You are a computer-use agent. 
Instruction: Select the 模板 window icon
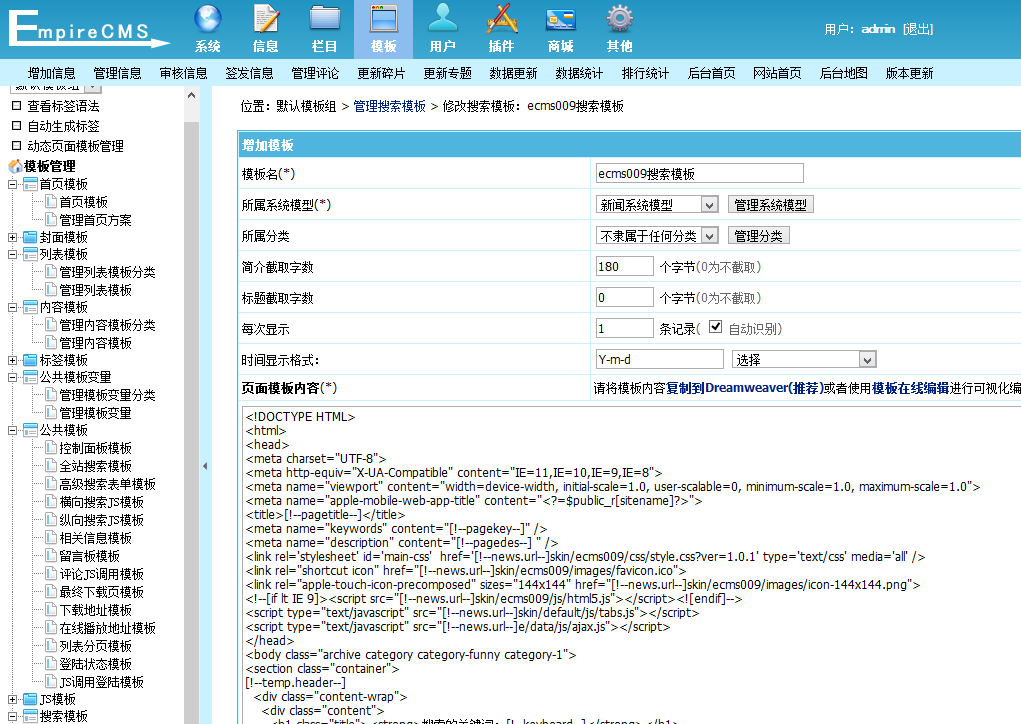click(384, 20)
